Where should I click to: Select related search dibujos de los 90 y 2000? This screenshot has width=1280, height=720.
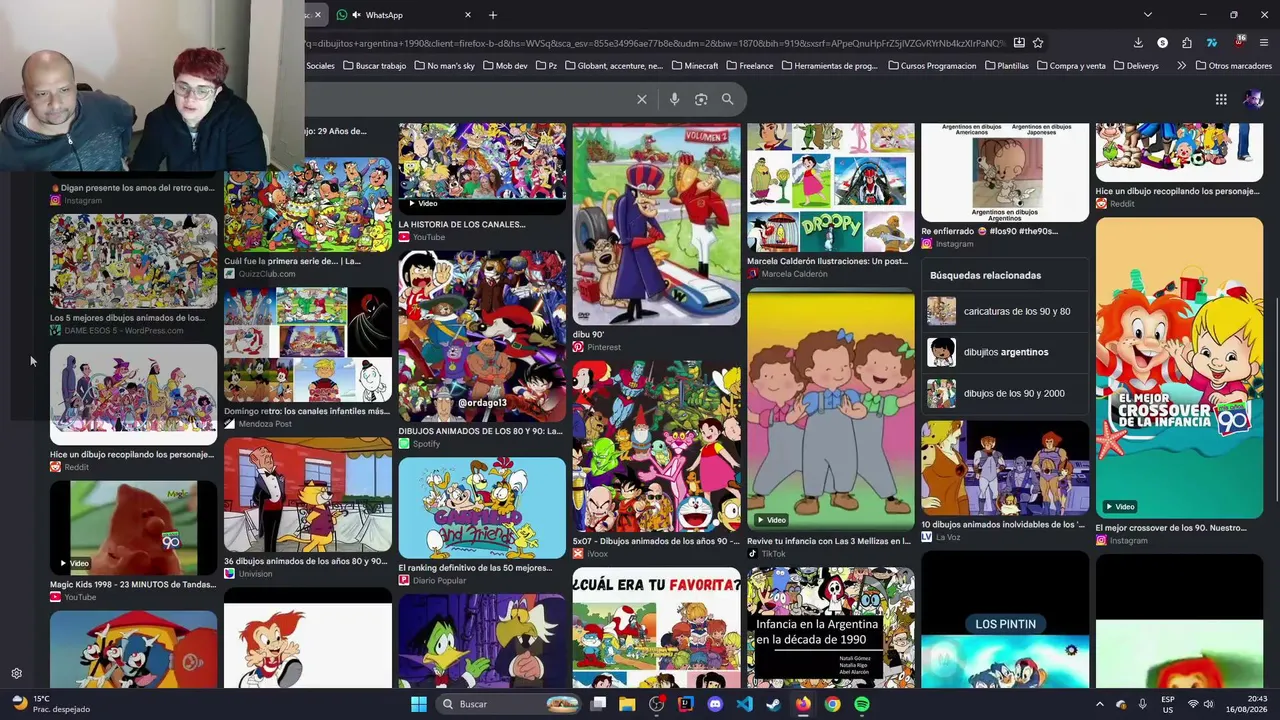[x=1005, y=393]
